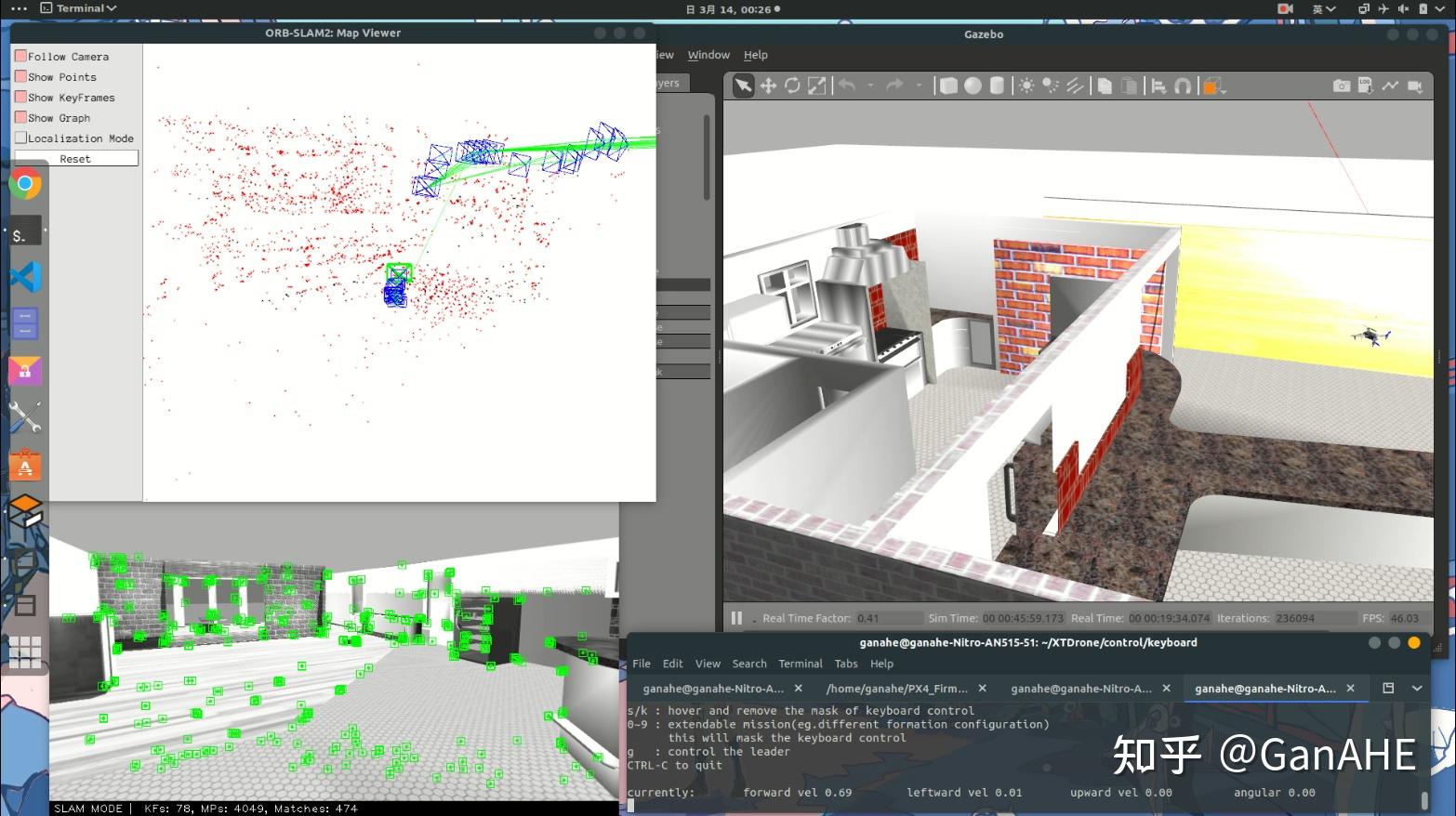Screen dimensions: 1456x816
Task: Add a point light in Gazebo
Action: 1026,86
